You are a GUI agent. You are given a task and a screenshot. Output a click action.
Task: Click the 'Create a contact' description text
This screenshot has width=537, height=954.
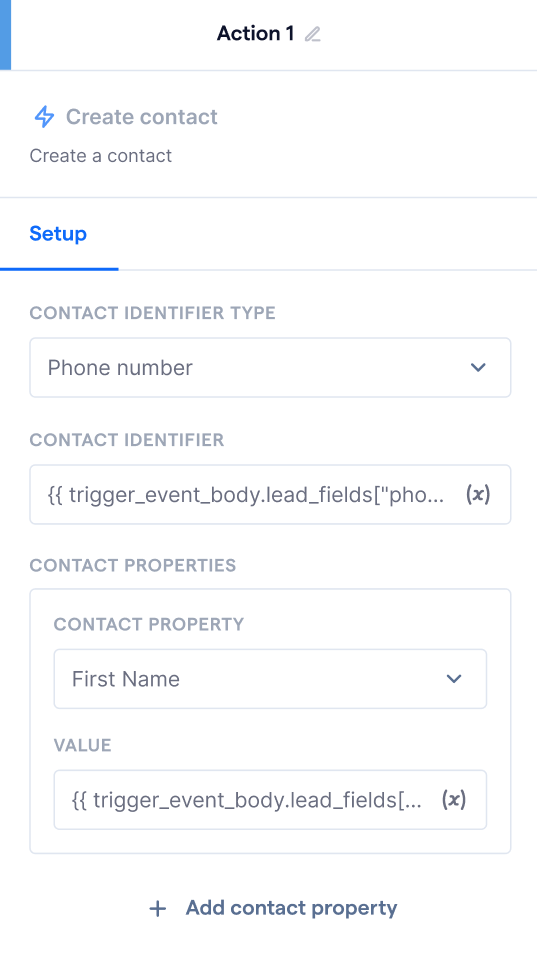pos(101,156)
